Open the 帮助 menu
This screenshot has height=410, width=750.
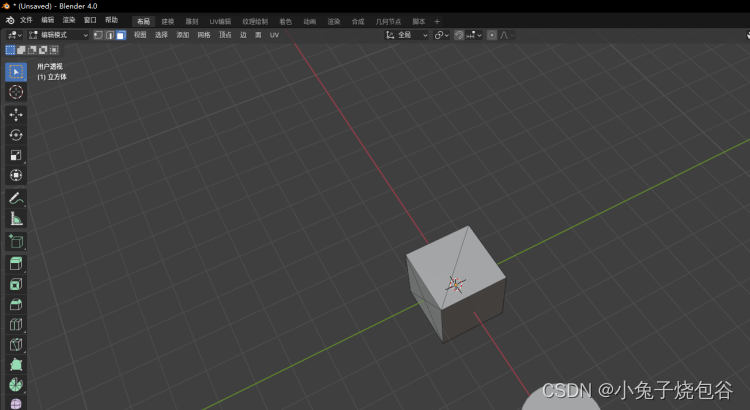tap(111, 20)
